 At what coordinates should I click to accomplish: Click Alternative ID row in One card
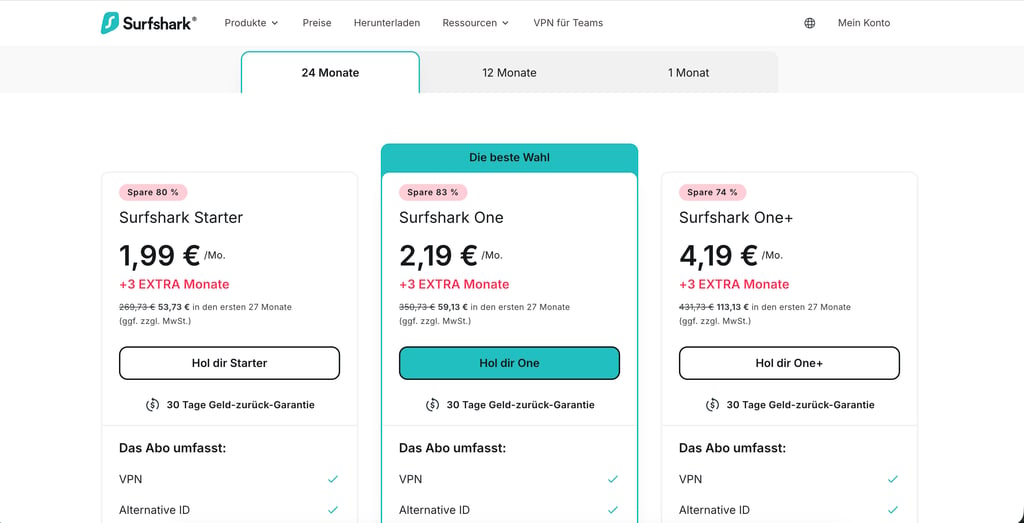coord(509,510)
